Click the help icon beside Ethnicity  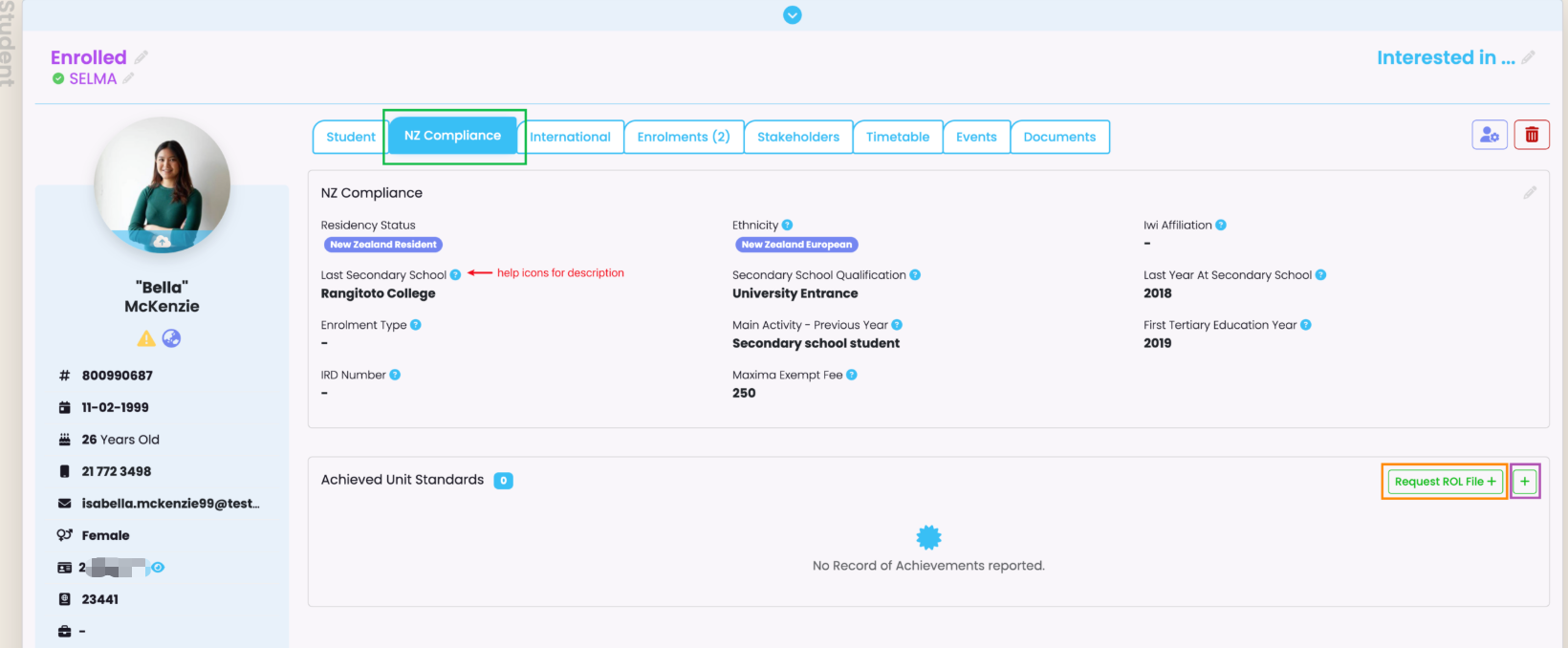(787, 226)
